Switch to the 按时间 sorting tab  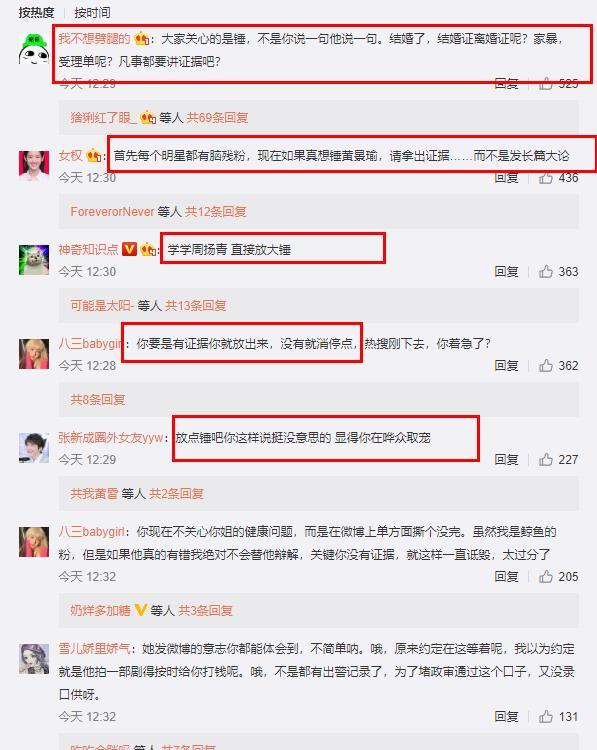(x=92, y=12)
